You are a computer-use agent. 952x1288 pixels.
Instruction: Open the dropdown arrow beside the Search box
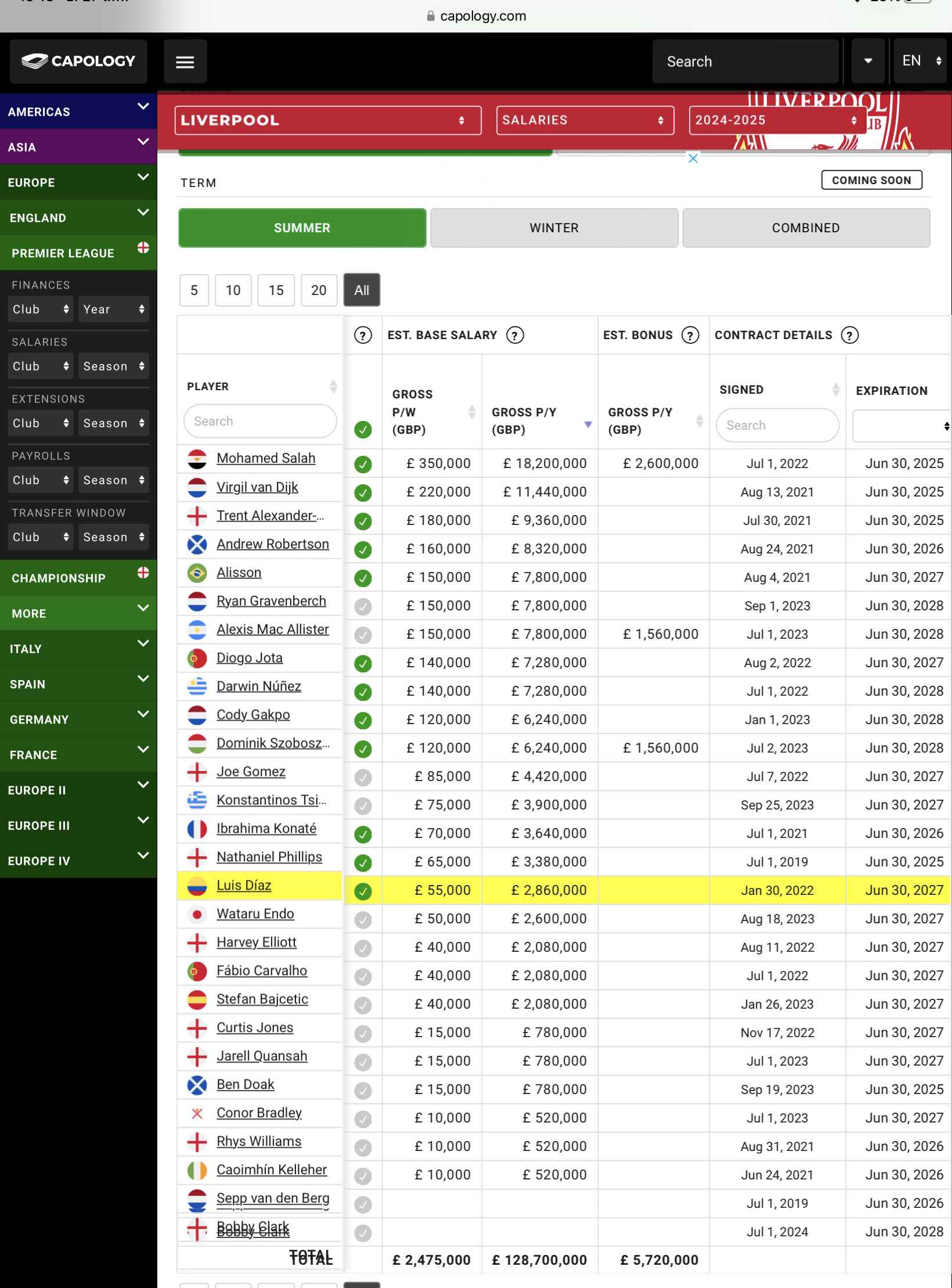tap(868, 61)
